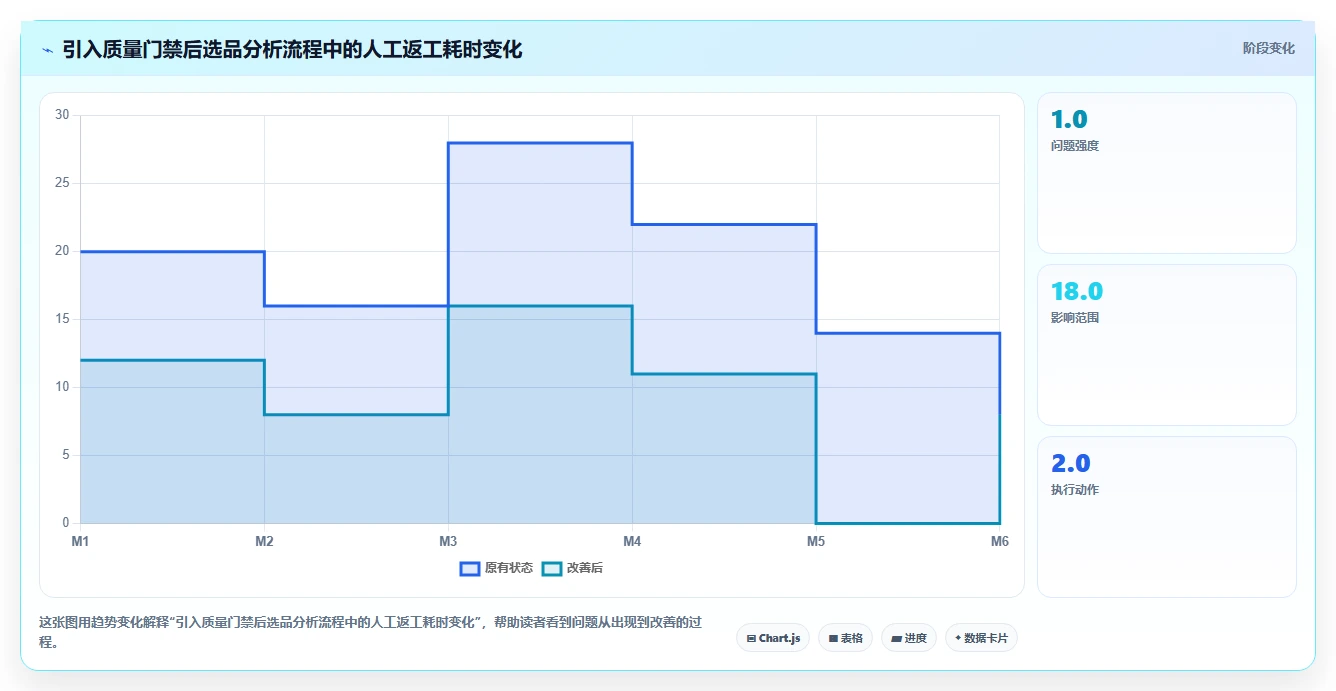This screenshot has width=1336, height=691.
Task: Select the 问题强度 1.0 card
Action: (1167, 173)
